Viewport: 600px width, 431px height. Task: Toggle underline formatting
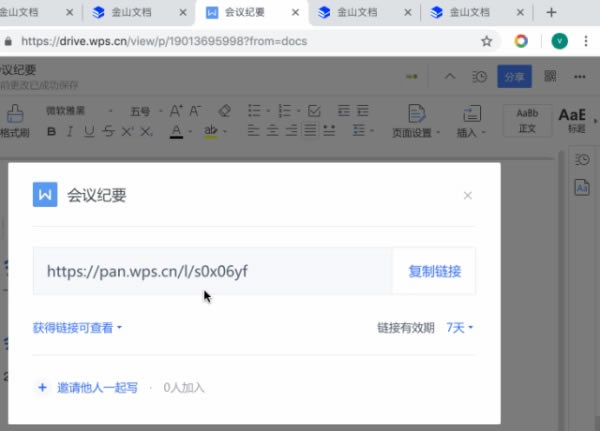pos(89,132)
